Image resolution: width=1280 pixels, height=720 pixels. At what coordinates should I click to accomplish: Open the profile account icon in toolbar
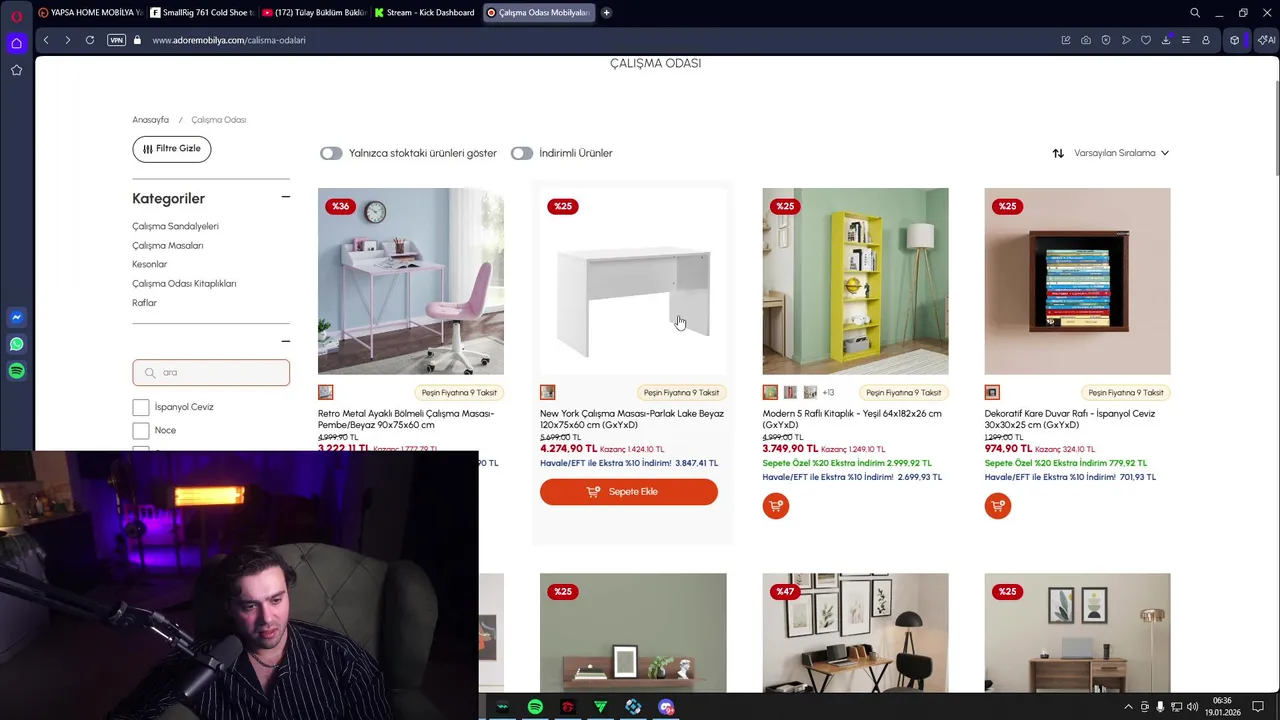(1206, 40)
